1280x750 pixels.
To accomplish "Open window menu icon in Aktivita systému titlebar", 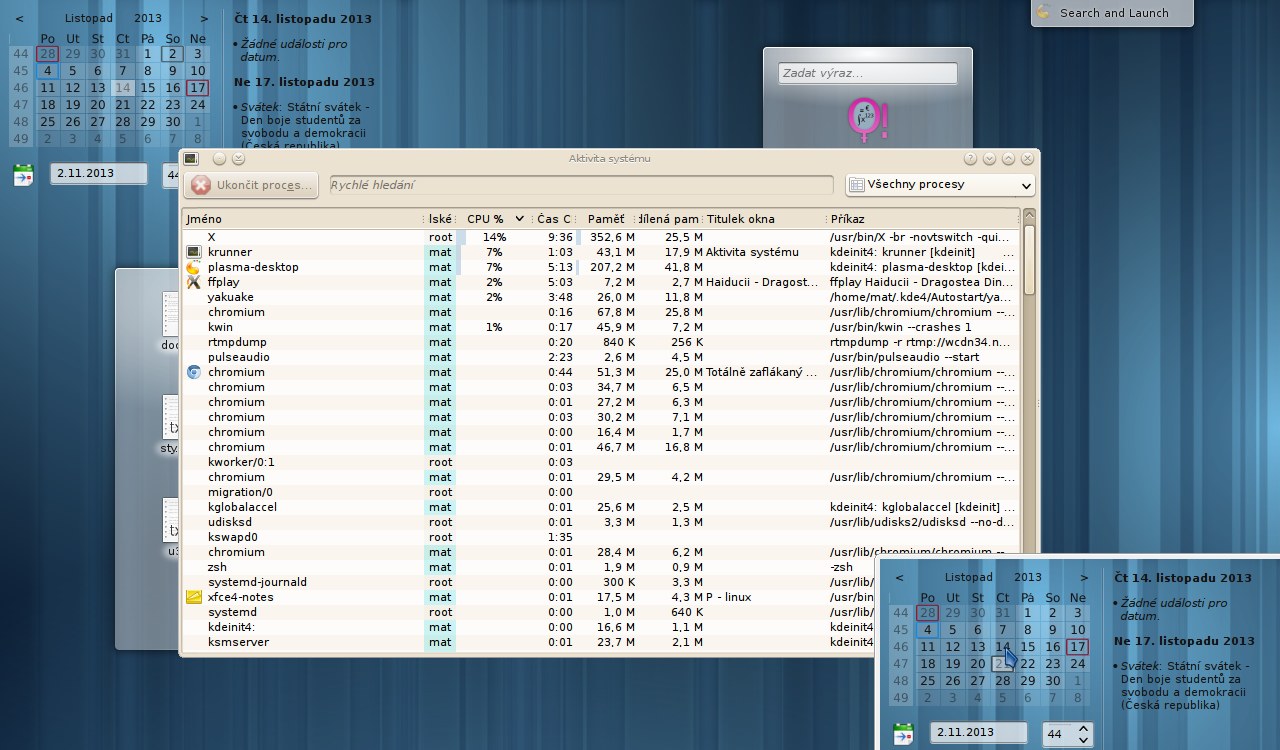I will (x=191, y=158).
